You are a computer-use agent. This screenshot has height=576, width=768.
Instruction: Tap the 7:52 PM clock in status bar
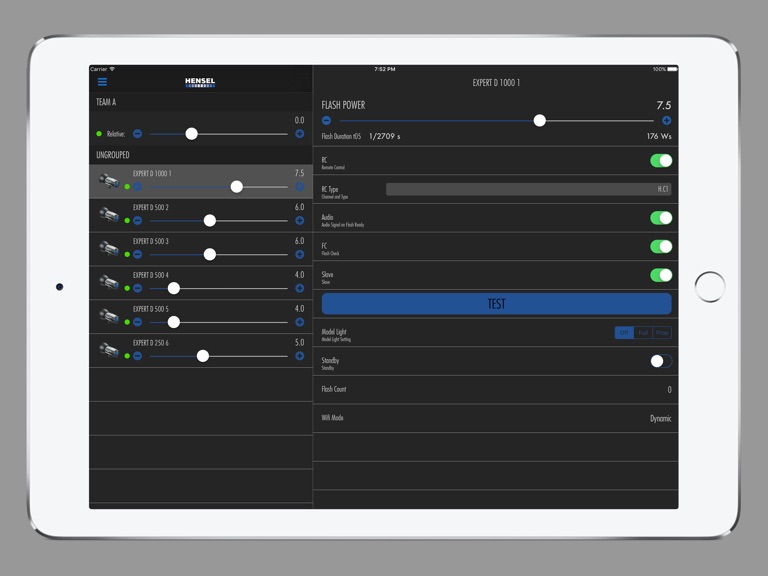point(384,69)
